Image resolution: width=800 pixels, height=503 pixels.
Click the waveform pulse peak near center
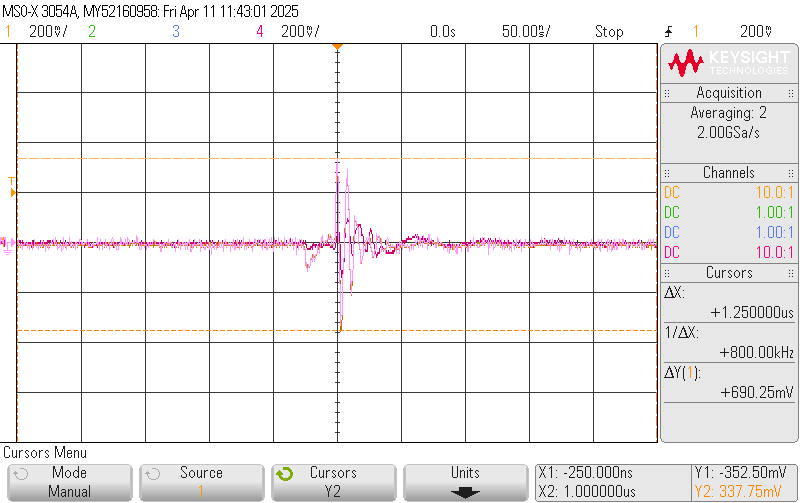[x=337, y=164]
